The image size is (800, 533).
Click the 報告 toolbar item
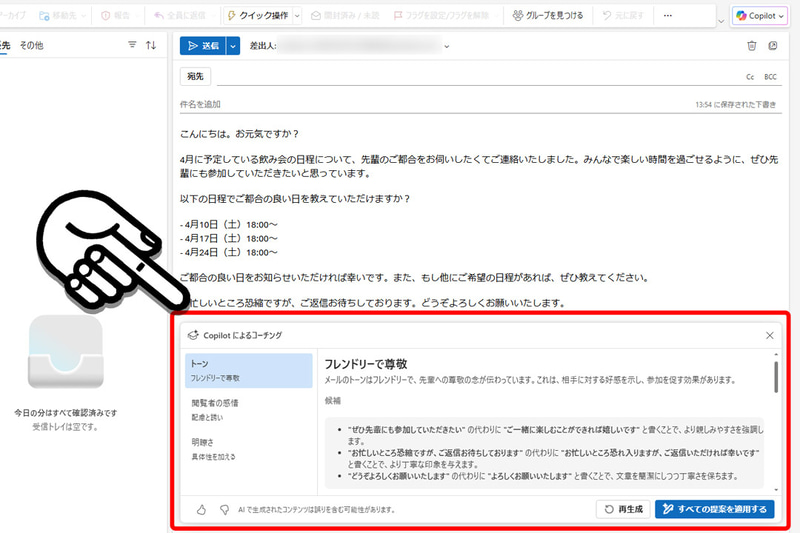[116, 16]
